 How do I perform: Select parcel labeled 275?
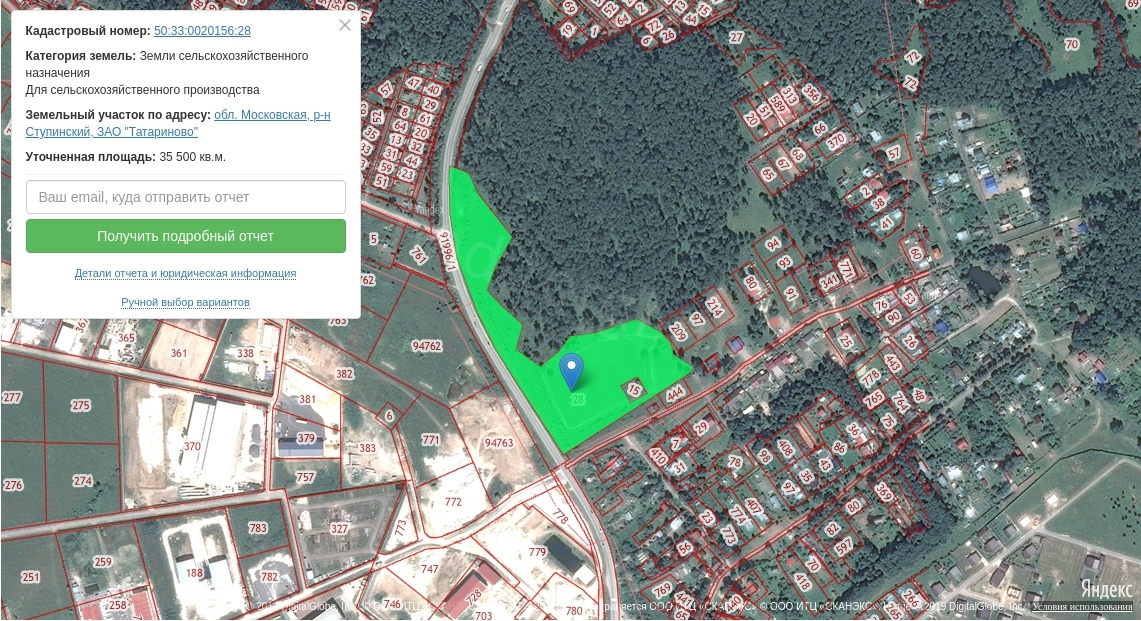[80, 405]
